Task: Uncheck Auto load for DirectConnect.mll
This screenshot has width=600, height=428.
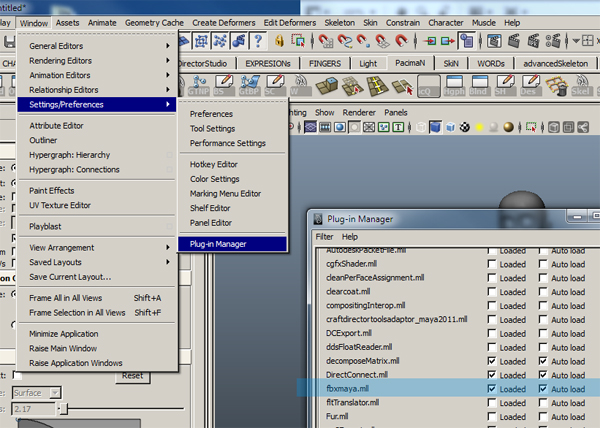Action: [543, 374]
